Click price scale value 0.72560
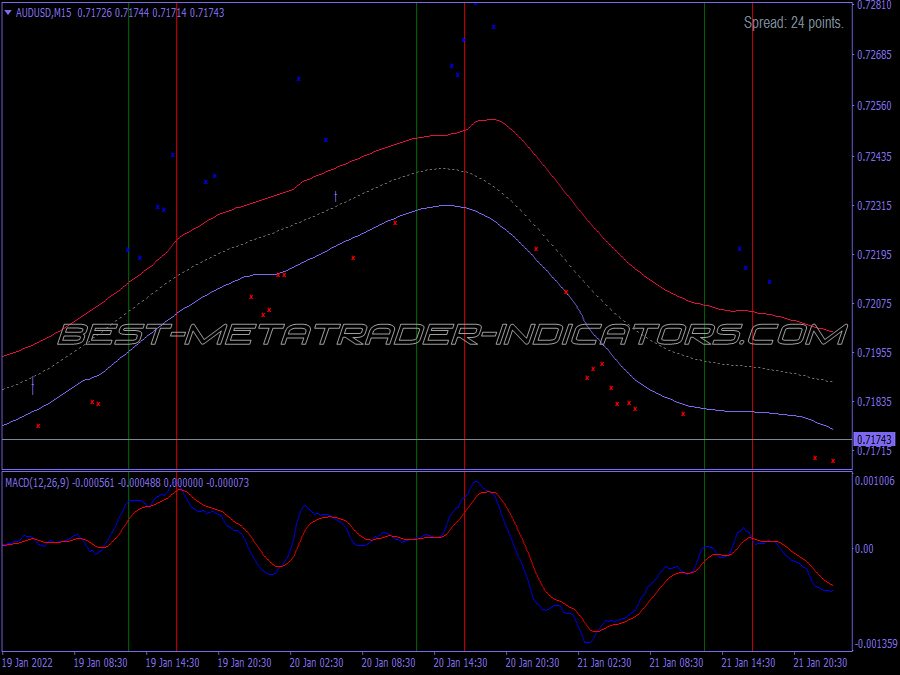The height and width of the screenshot is (675, 900). click(x=875, y=106)
